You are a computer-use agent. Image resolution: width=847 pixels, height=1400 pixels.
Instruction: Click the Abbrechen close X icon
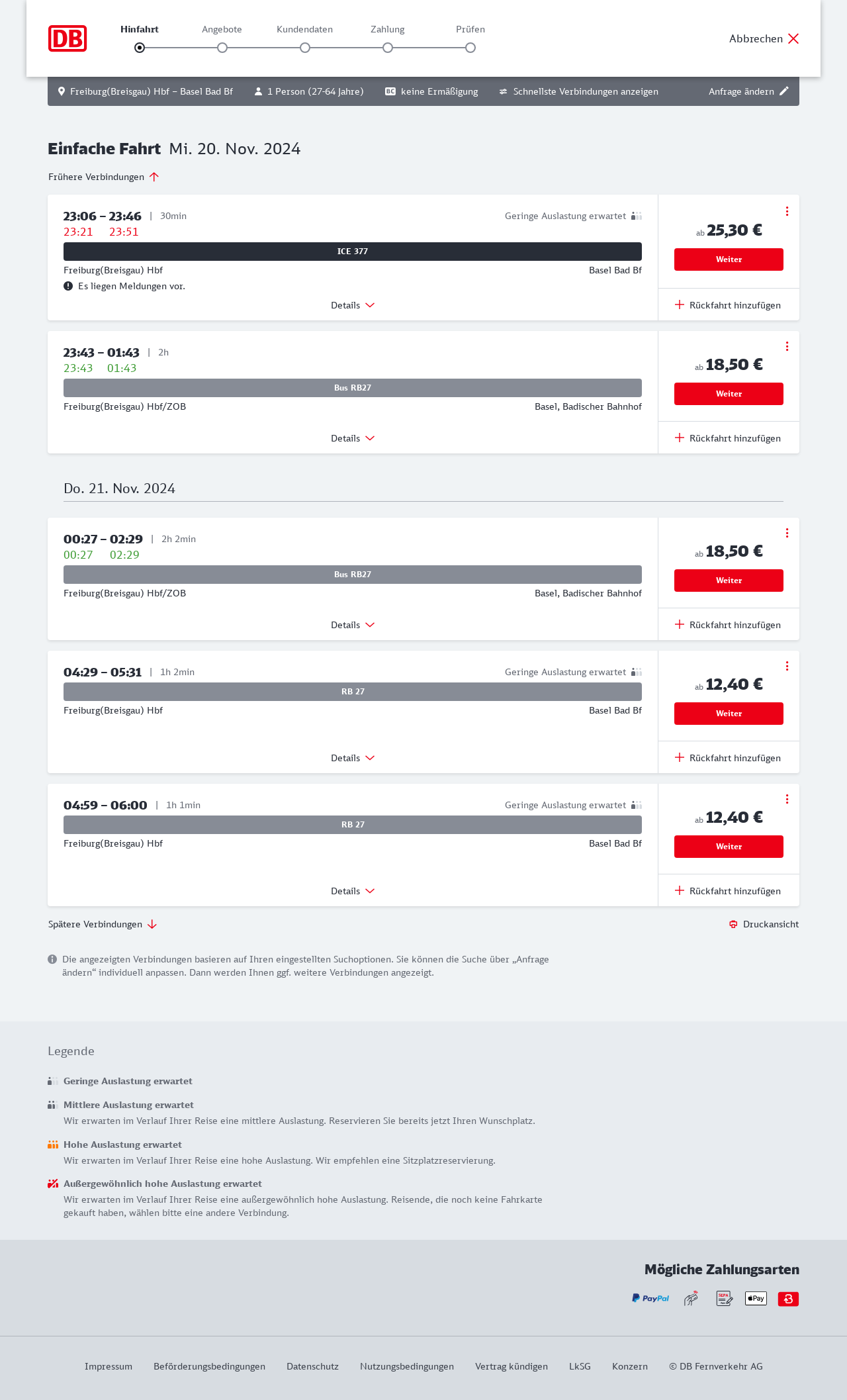[793, 38]
